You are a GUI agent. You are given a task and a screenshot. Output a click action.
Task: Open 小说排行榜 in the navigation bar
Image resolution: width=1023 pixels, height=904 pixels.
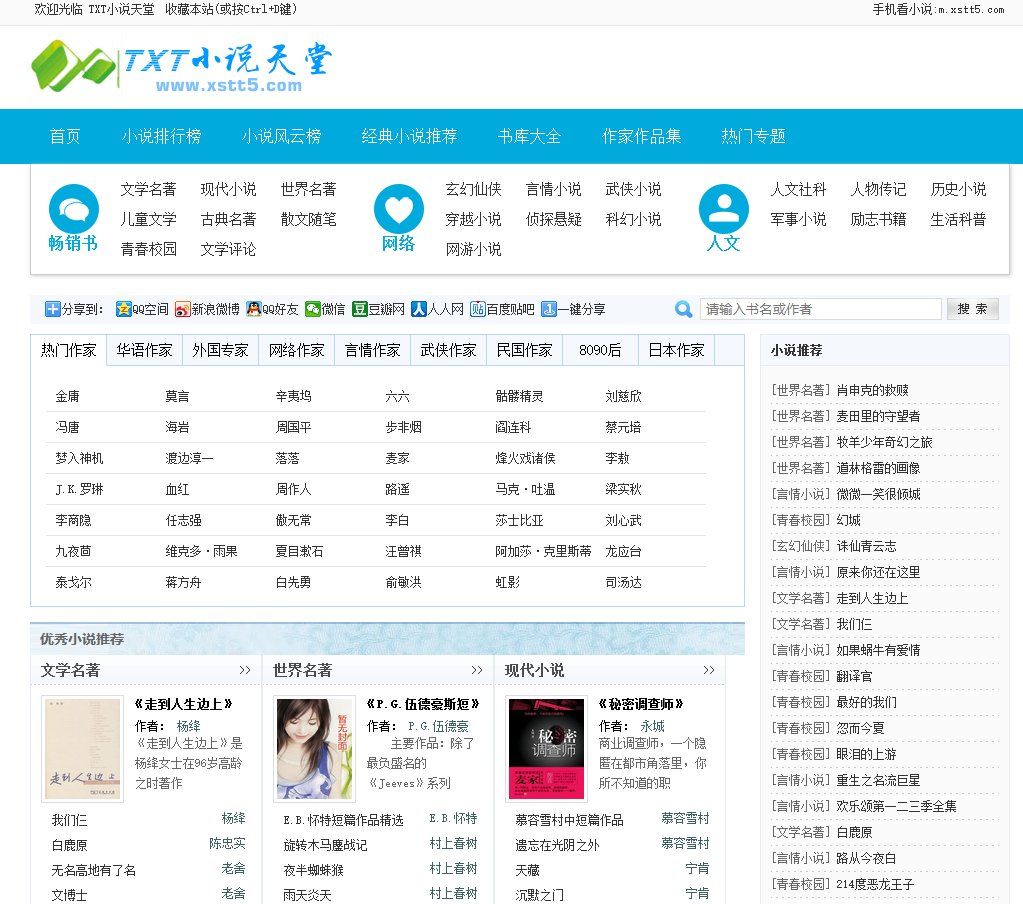click(161, 136)
